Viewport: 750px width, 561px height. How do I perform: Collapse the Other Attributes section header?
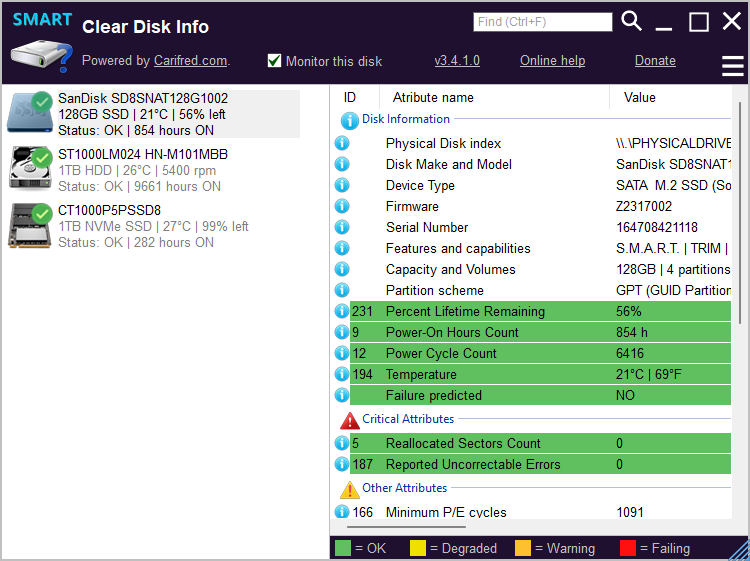(404, 487)
